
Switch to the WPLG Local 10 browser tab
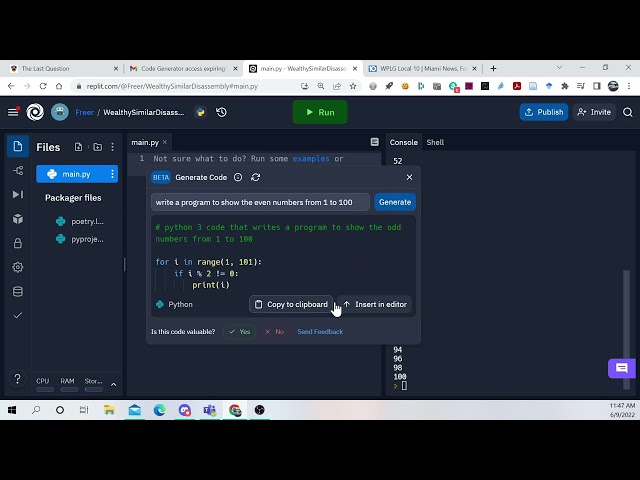[x=422, y=69]
